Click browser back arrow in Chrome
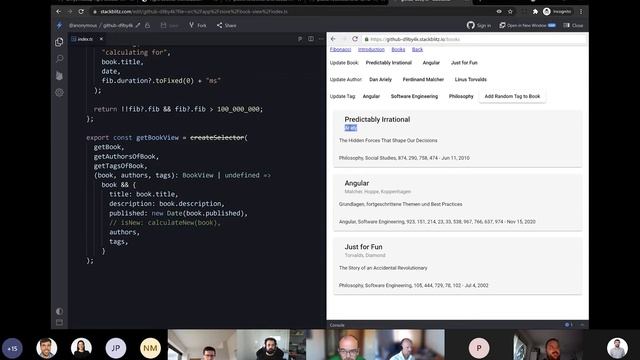The width and height of the screenshot is (640, 360). [59, 11]
